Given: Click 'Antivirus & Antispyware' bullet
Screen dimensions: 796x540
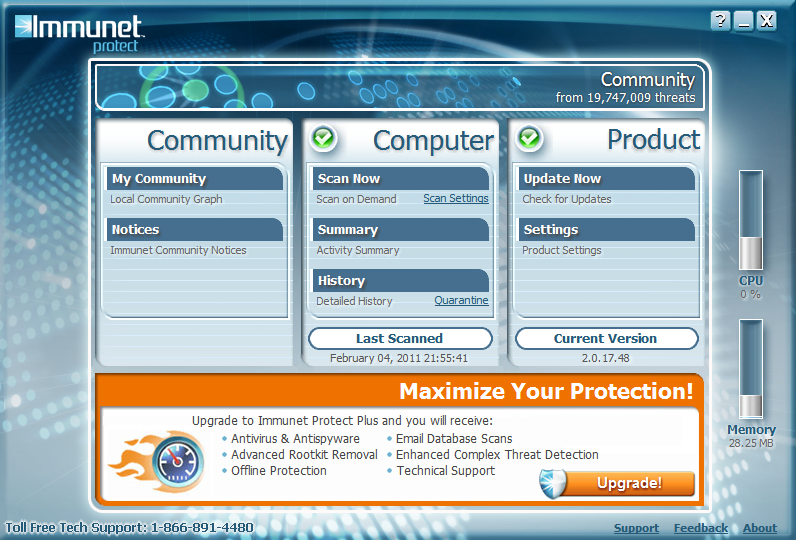Looking at the screenshot, I should tap(295, 438).
